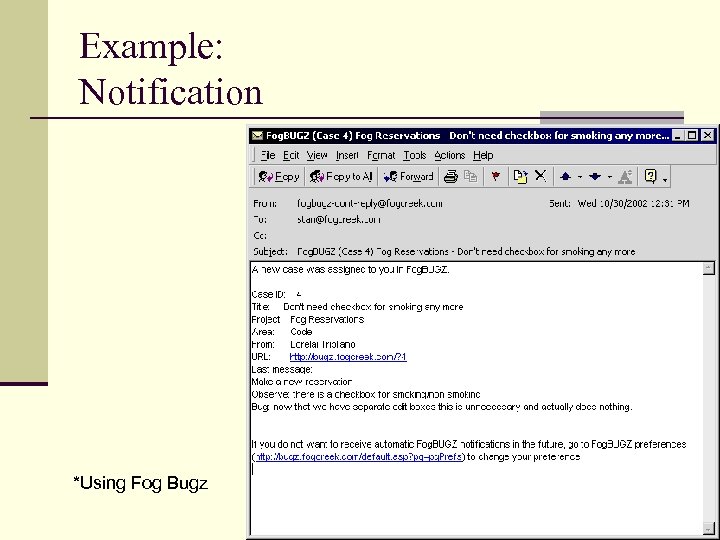This screenshot has width=720, height=540.
Task: Click the recipient address stan@fogcreek.com
Action: 339,219
